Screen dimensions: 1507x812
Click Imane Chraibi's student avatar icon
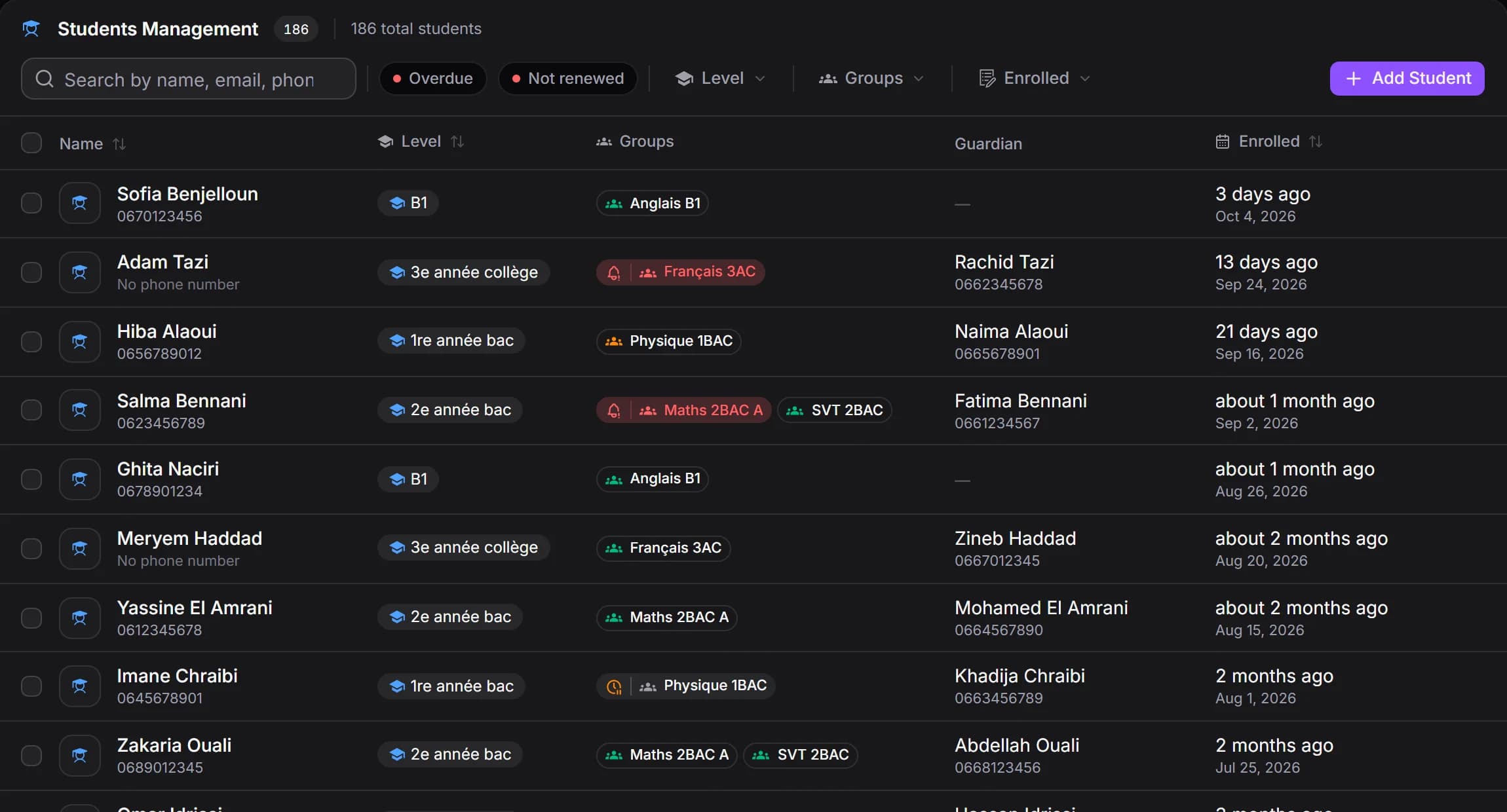tap(79, 686)
